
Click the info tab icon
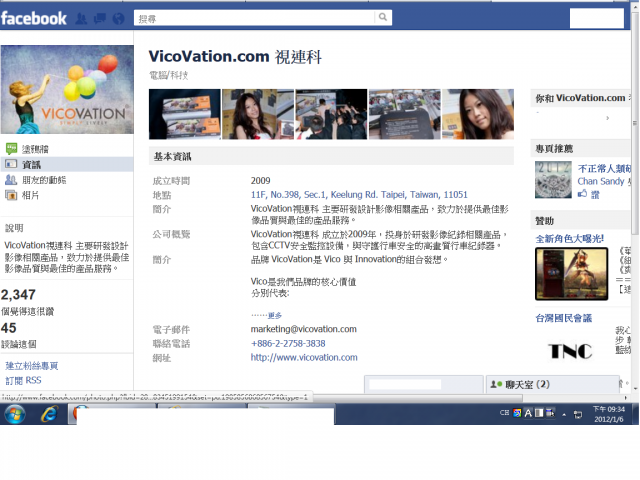pyautogui.click(x=11, y=164)
